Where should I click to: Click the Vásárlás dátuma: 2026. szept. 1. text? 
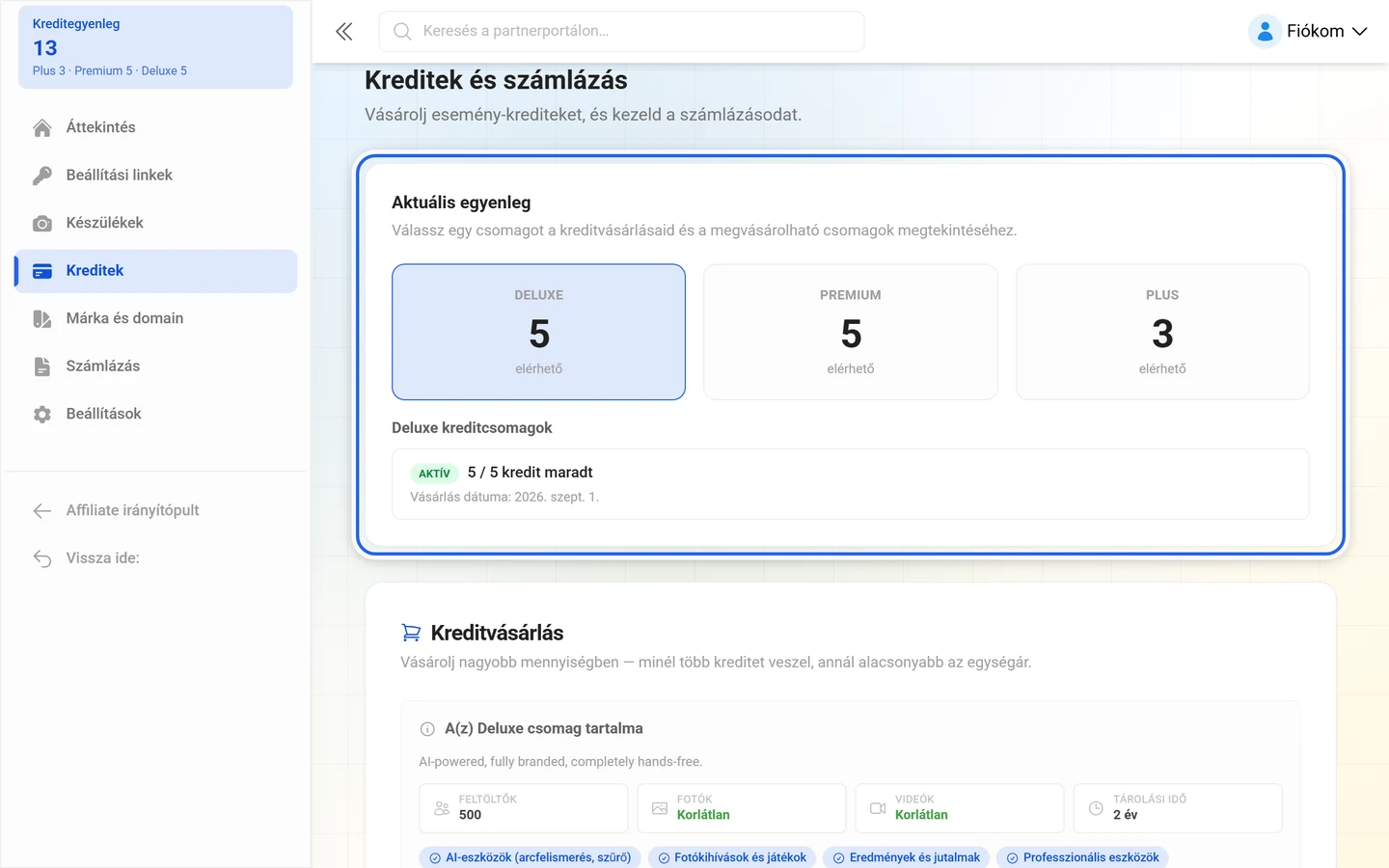click(504, 498)
